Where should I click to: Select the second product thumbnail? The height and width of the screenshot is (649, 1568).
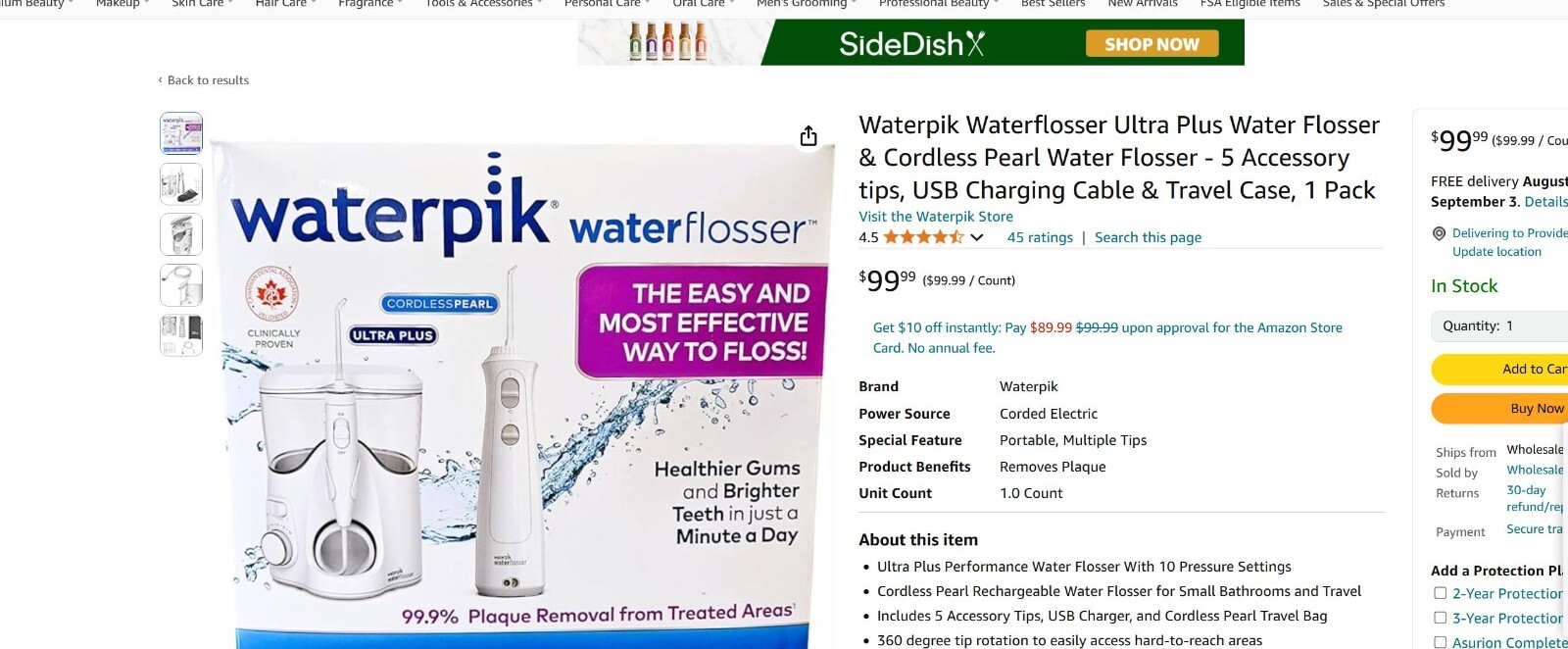coord(181,184)
